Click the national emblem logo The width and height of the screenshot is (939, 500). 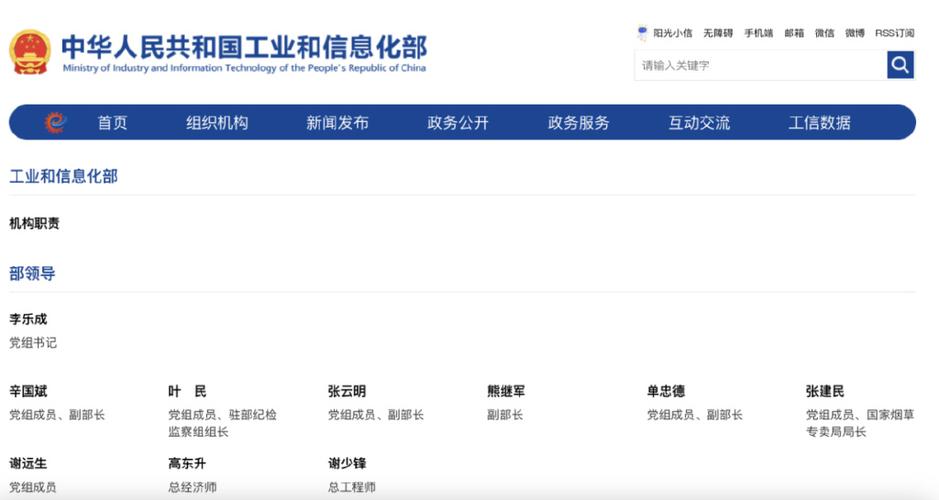30,52
